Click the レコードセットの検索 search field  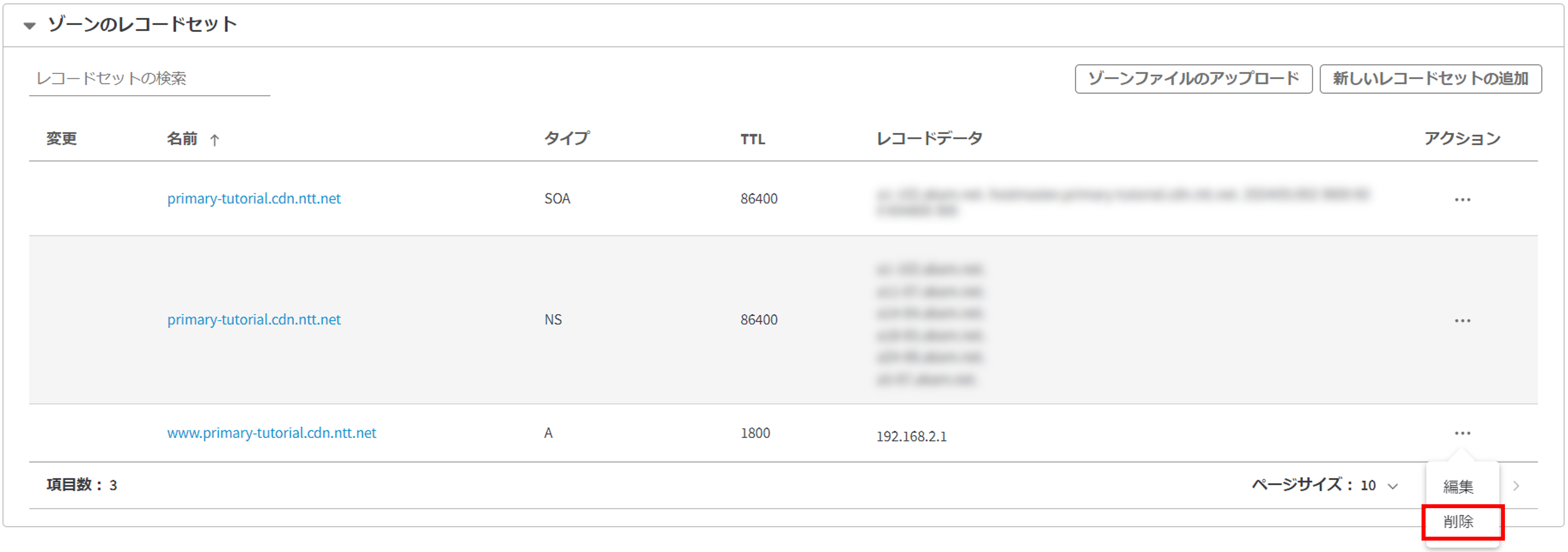coord(149,78)
